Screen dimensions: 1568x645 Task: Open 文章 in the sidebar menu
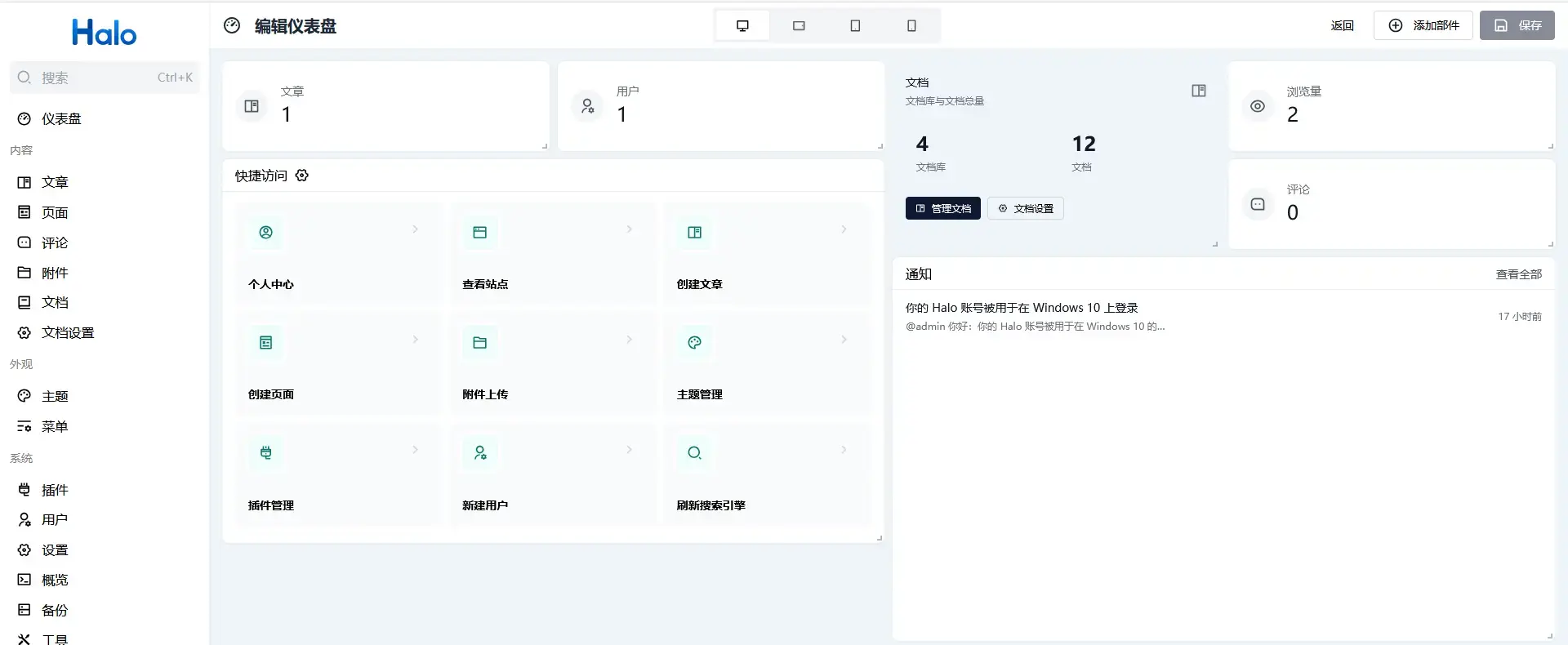[x=105, y=182]
